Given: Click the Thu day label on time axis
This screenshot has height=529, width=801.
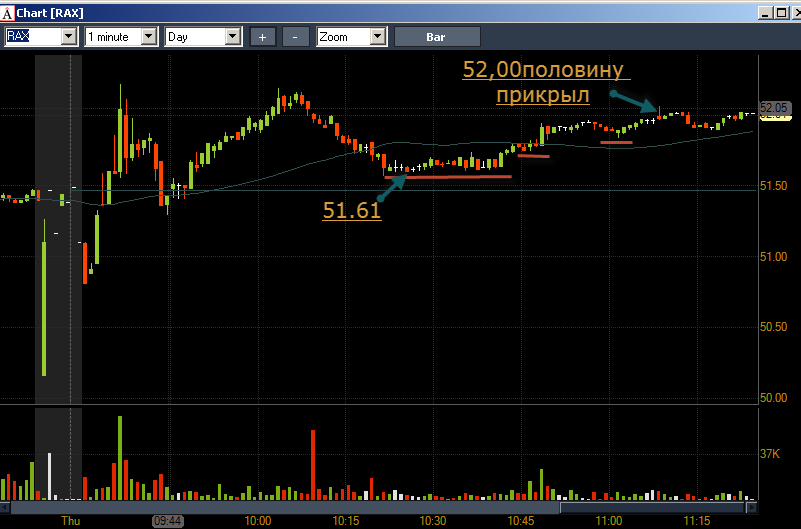Looking at the screenshot, I should click(x=70, y=521).
